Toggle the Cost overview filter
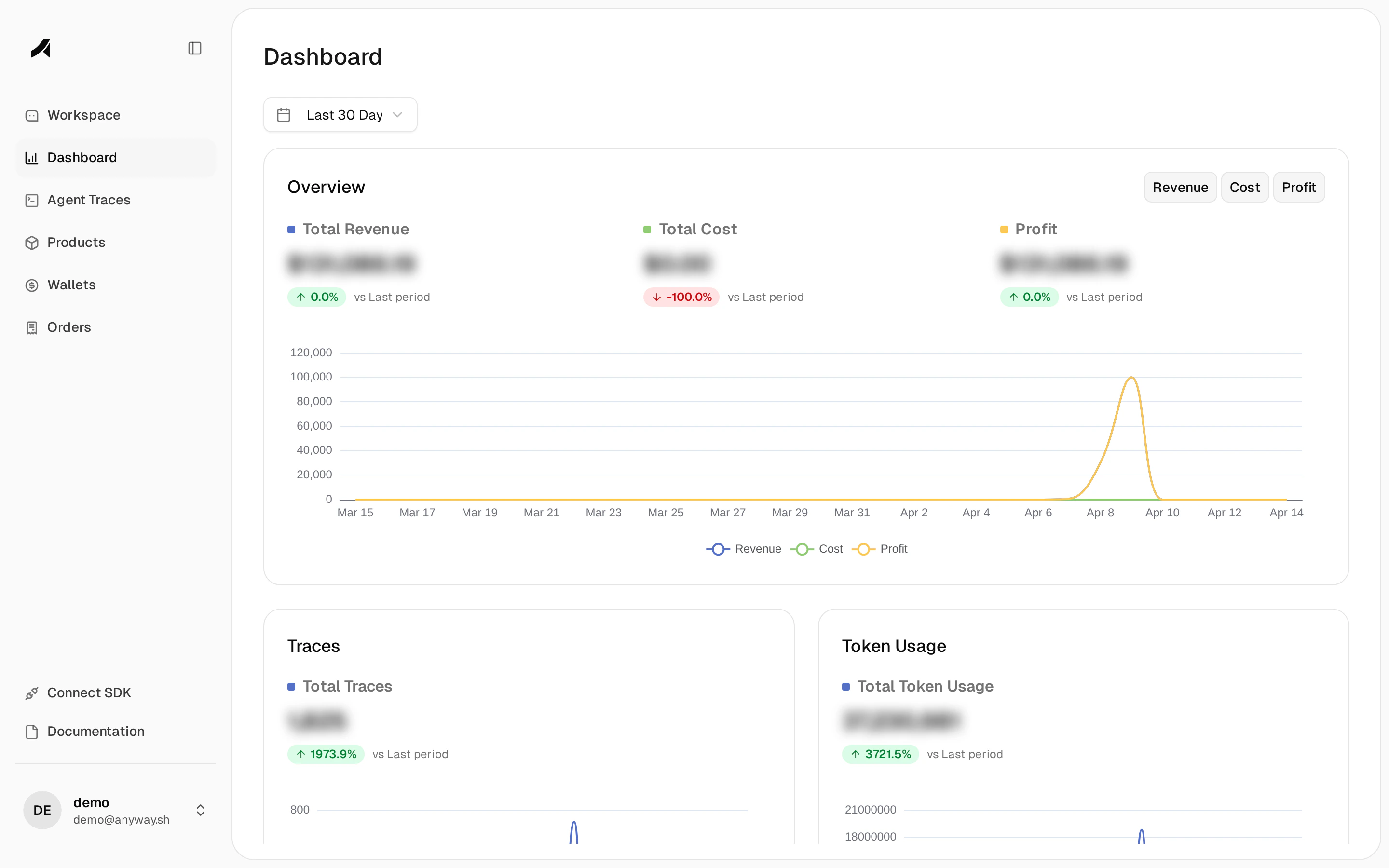This screenshot has height=868, width=1389. pos(1245,187)
